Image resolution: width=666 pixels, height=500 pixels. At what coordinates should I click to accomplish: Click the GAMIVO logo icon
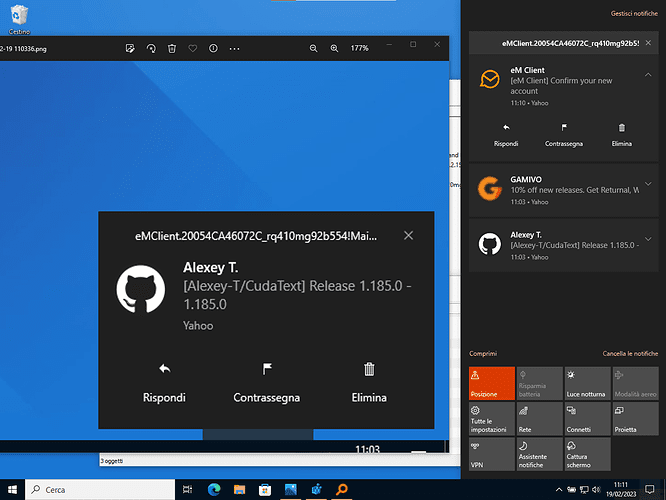point(490,188)
